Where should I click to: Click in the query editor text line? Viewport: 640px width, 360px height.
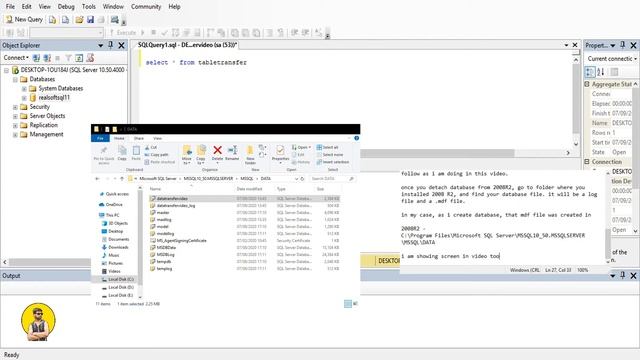(x=196, y=62)
